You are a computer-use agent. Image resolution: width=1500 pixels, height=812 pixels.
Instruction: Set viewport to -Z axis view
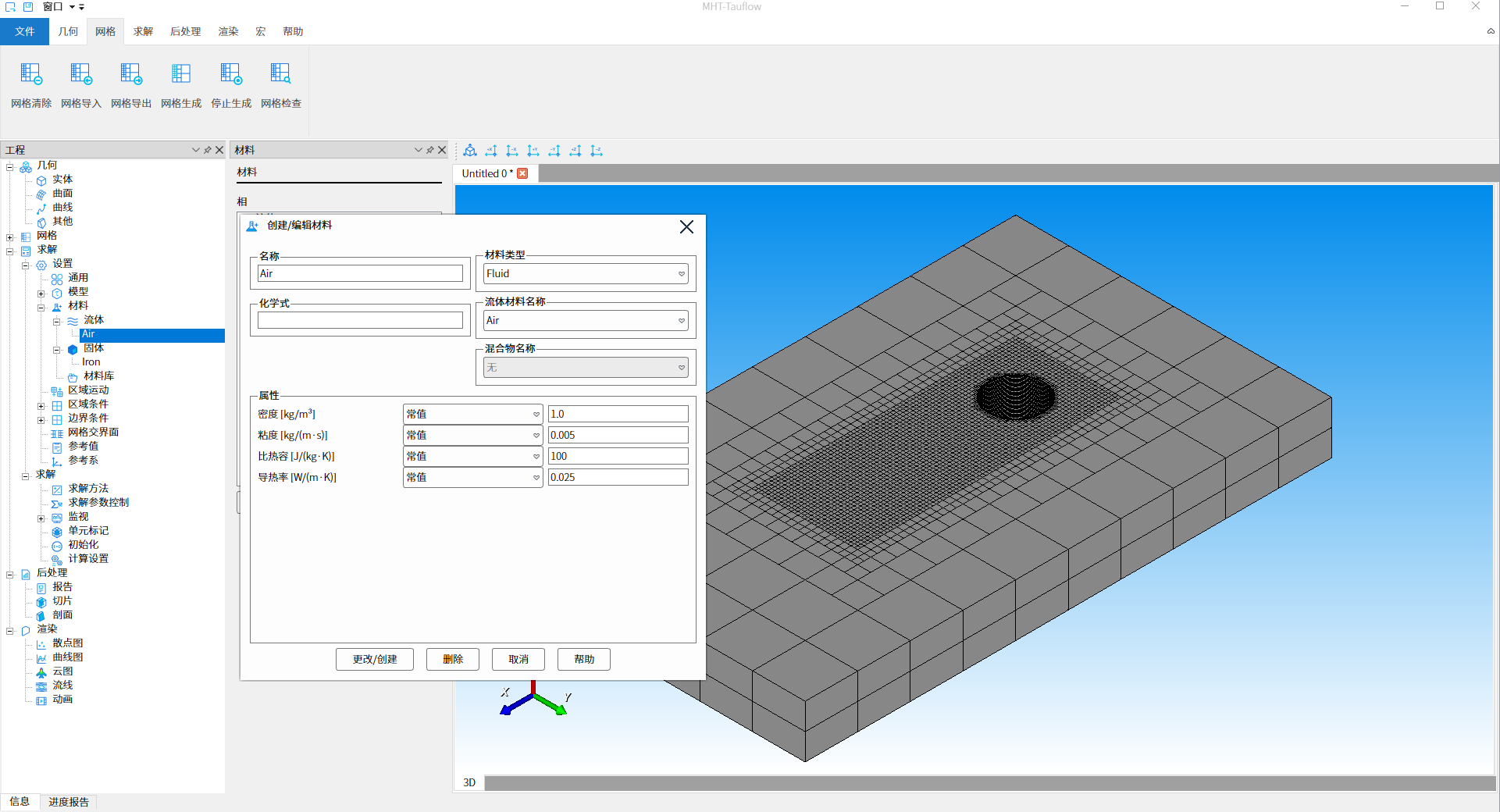point(597,151)
